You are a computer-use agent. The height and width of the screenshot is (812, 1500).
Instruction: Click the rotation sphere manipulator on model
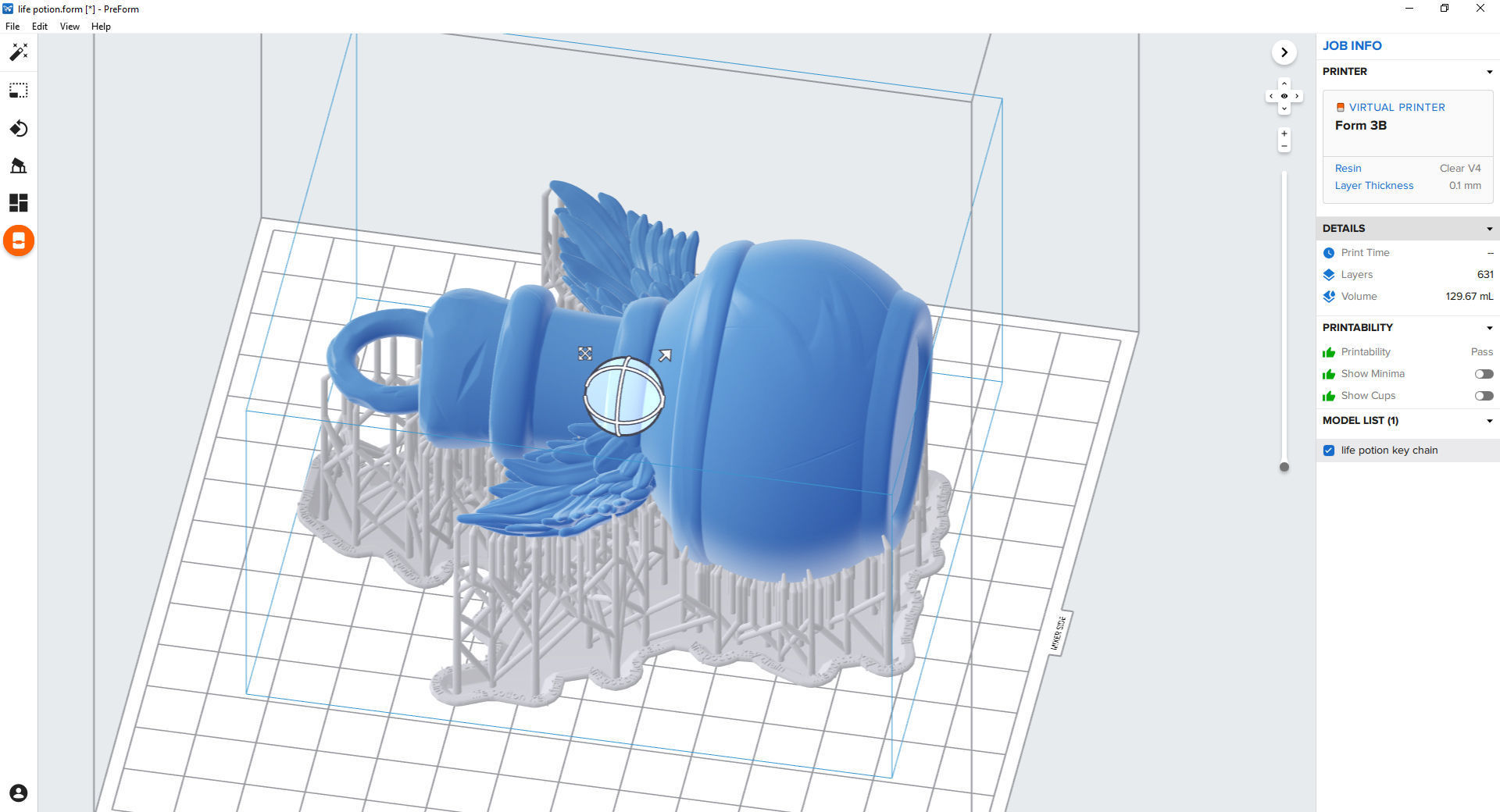tap(624, 396)
